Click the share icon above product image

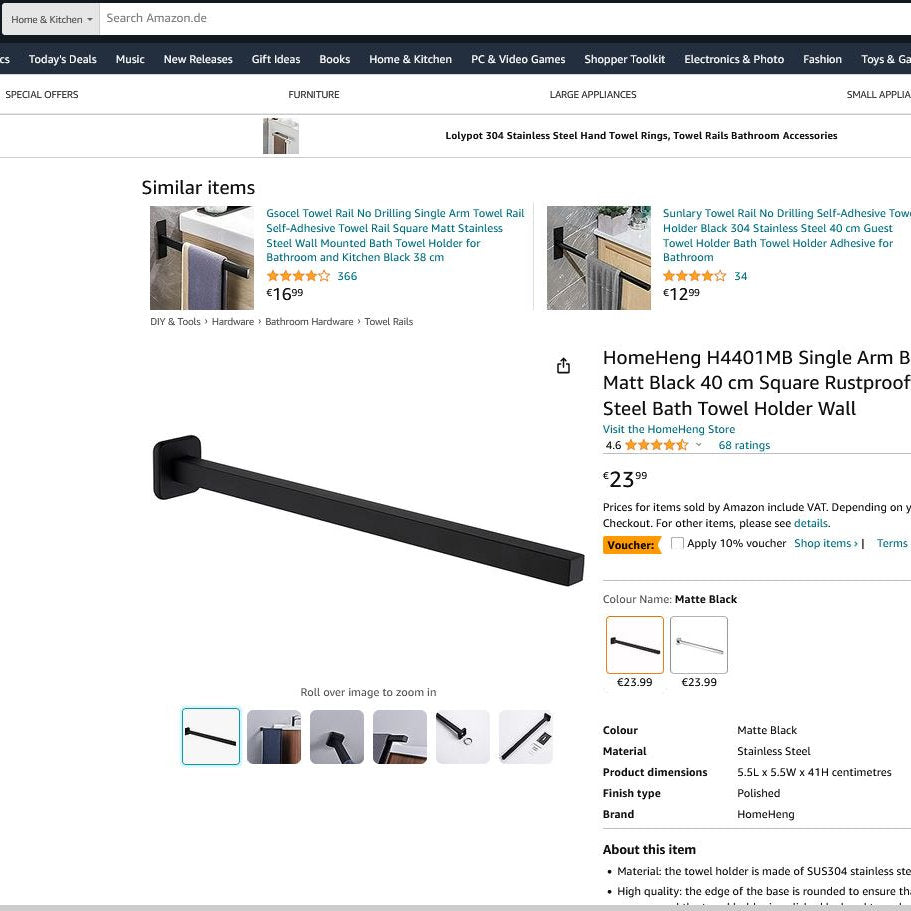point(563,366)
